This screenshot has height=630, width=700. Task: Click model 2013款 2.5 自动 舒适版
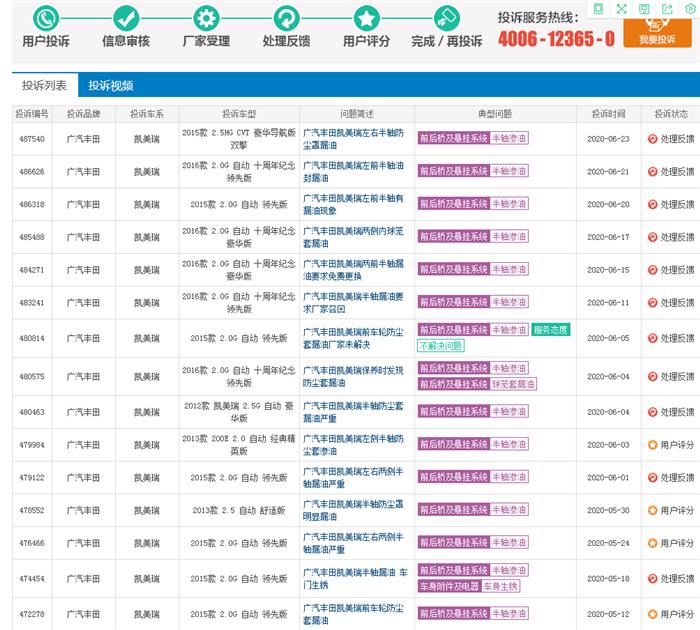pos(239,510)
